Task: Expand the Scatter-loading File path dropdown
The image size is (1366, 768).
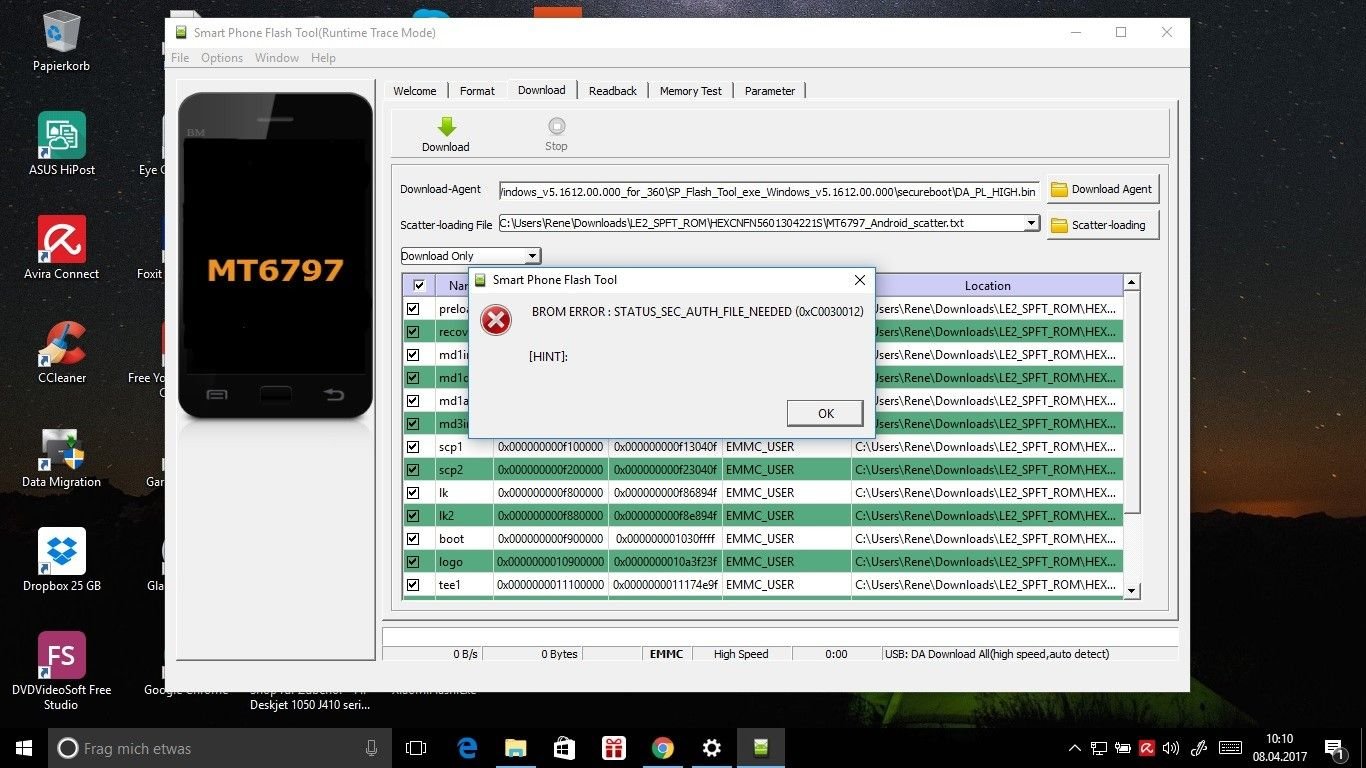Action: click(x=1032, y=223)
